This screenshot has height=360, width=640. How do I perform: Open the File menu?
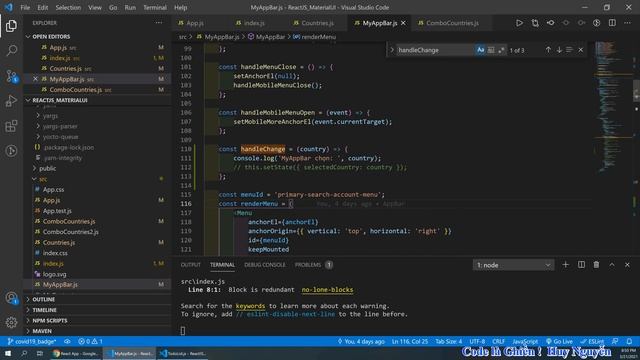[25, 7]
